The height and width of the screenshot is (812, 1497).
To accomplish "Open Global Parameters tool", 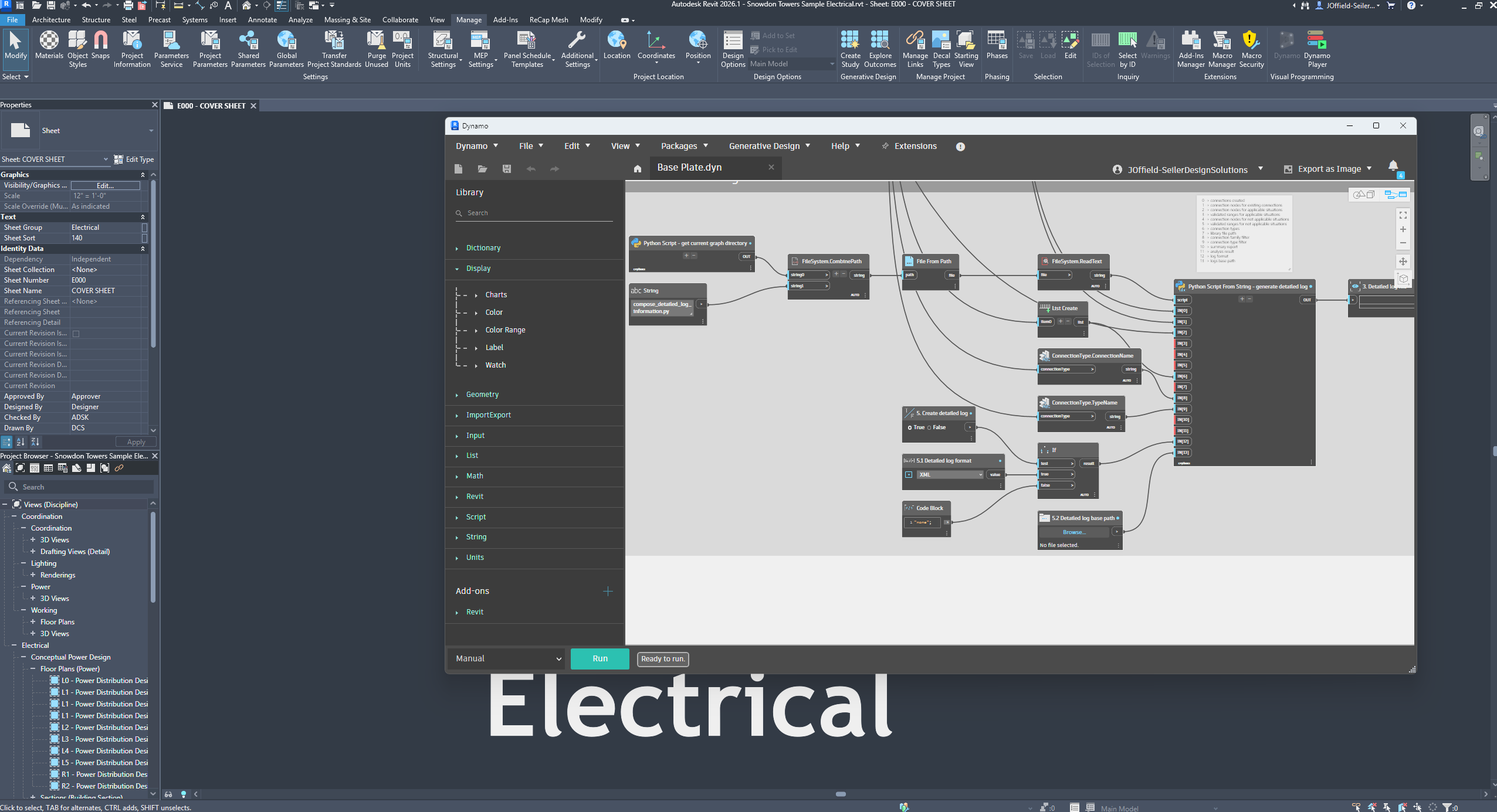I will [286, 49].
